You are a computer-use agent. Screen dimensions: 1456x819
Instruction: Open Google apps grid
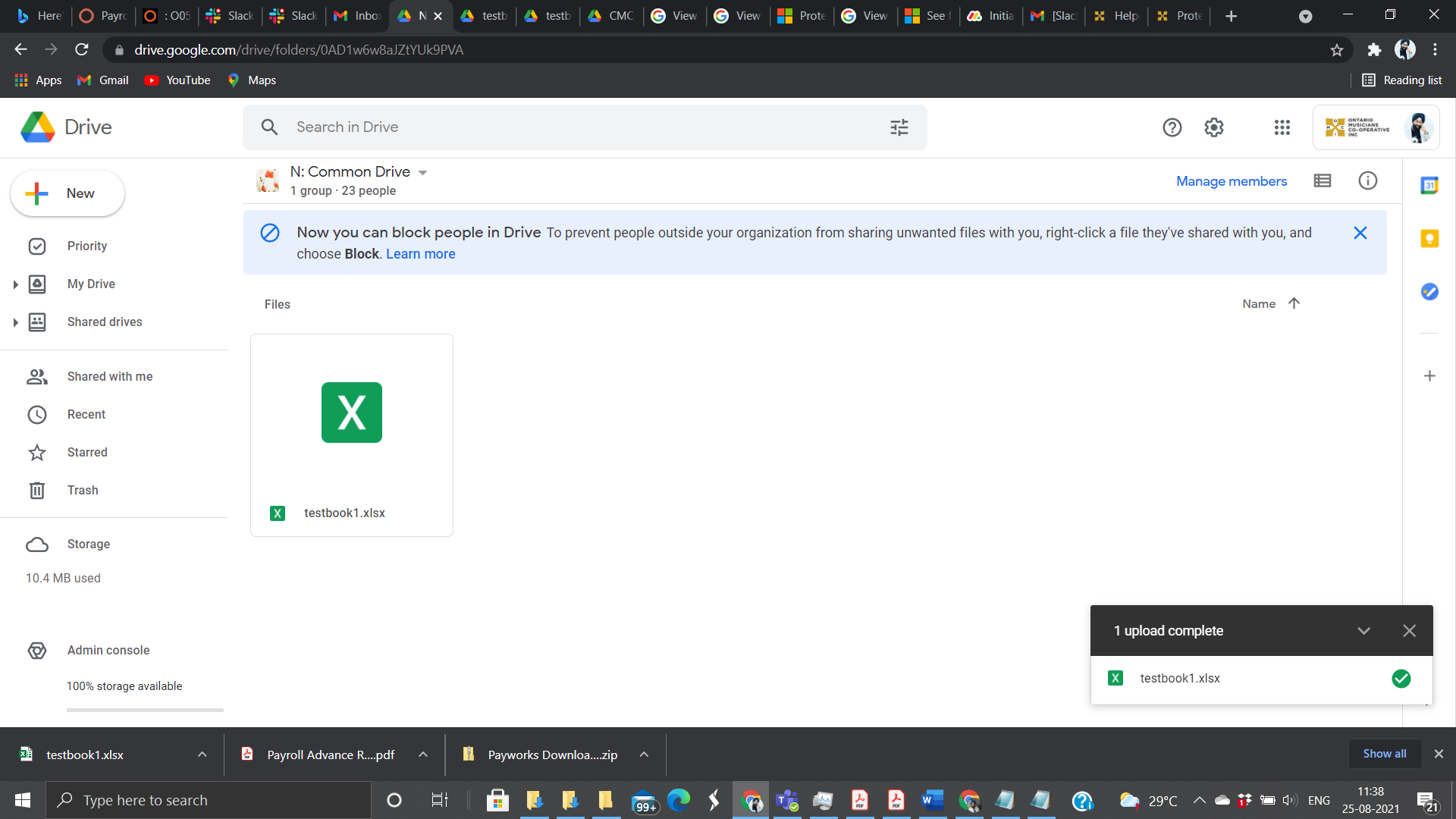pyautogui.click(x=1282, y=127)
